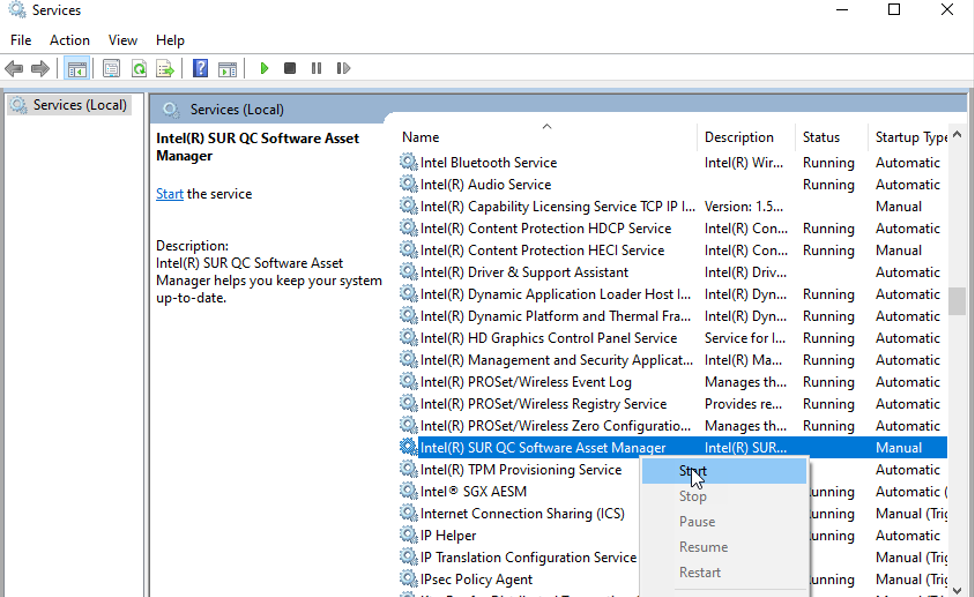Click the green Start Service toolbar button
The height and width of the screenshot is (597, 974).
tap(264, 68)
